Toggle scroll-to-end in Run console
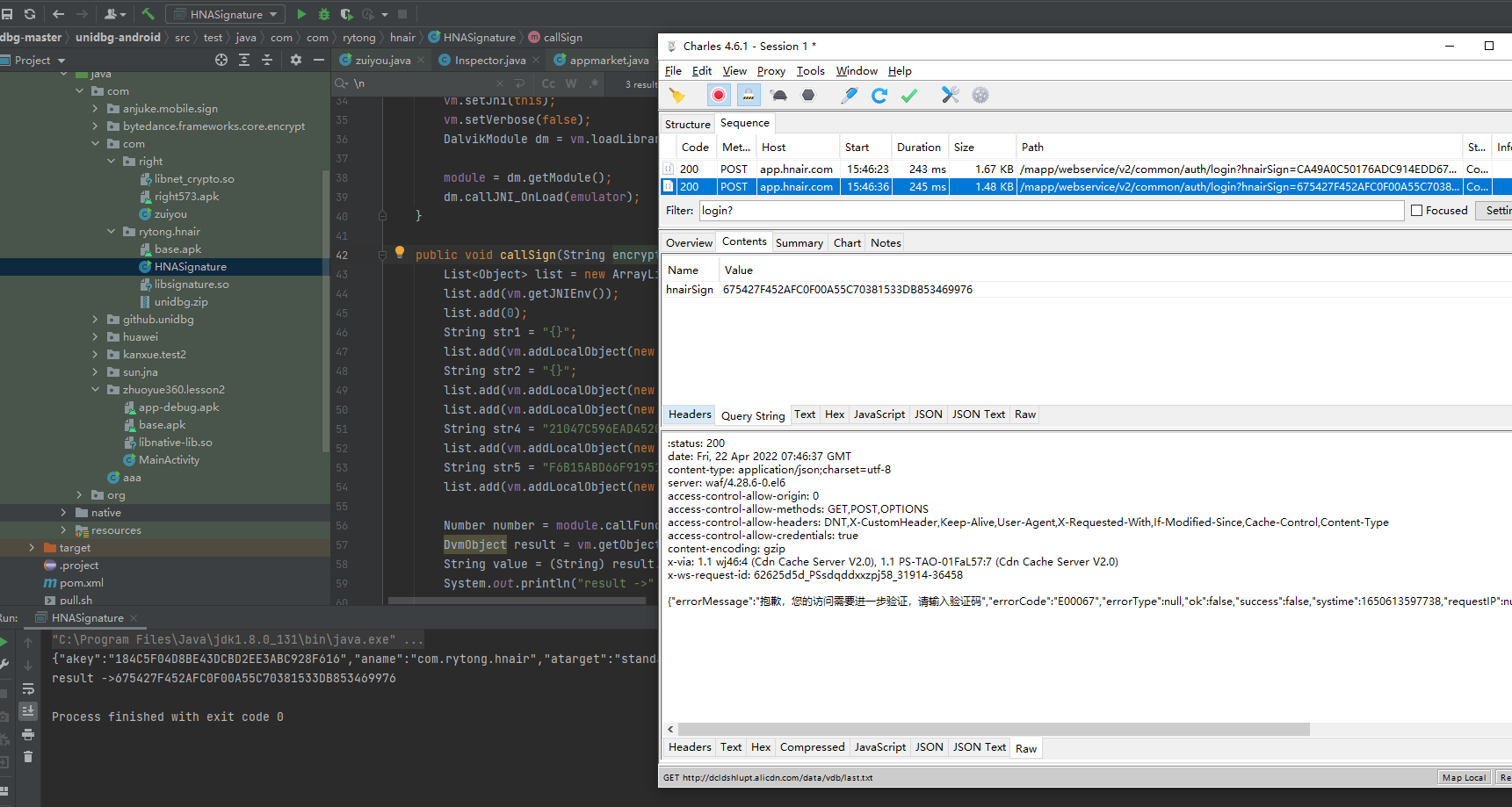1512x807 pixels. click(x=28, y=710)
